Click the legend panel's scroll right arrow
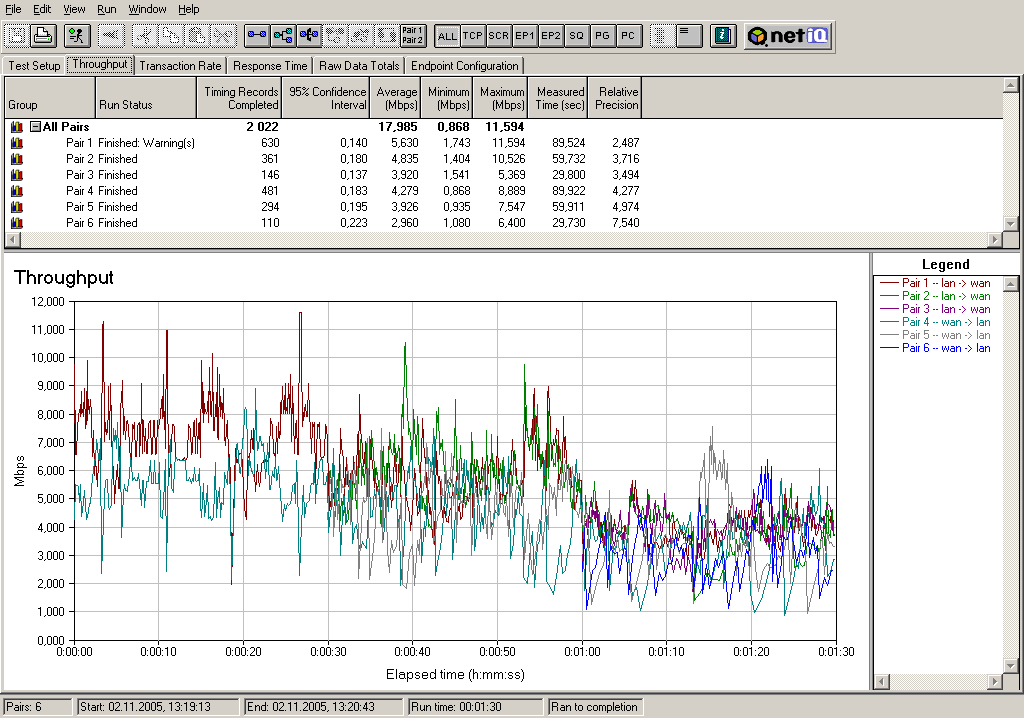 994,682
